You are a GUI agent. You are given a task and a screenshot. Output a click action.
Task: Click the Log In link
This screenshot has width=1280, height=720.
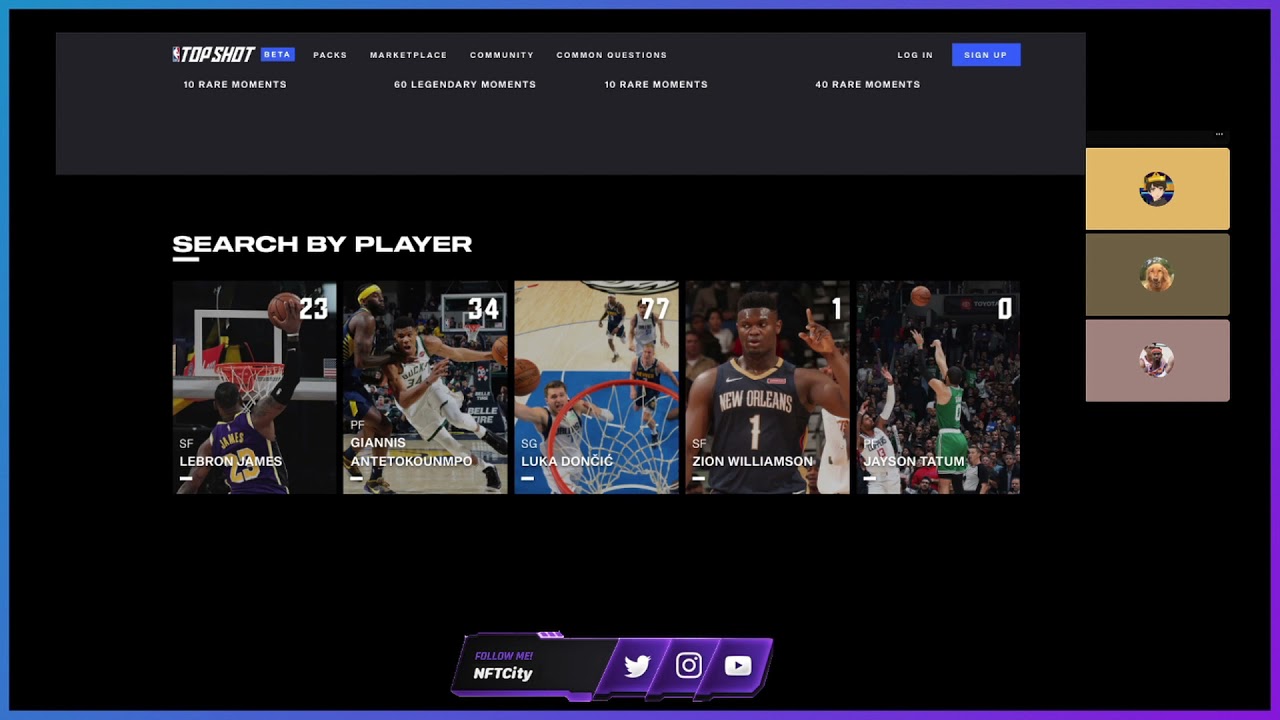pos(915,55)
